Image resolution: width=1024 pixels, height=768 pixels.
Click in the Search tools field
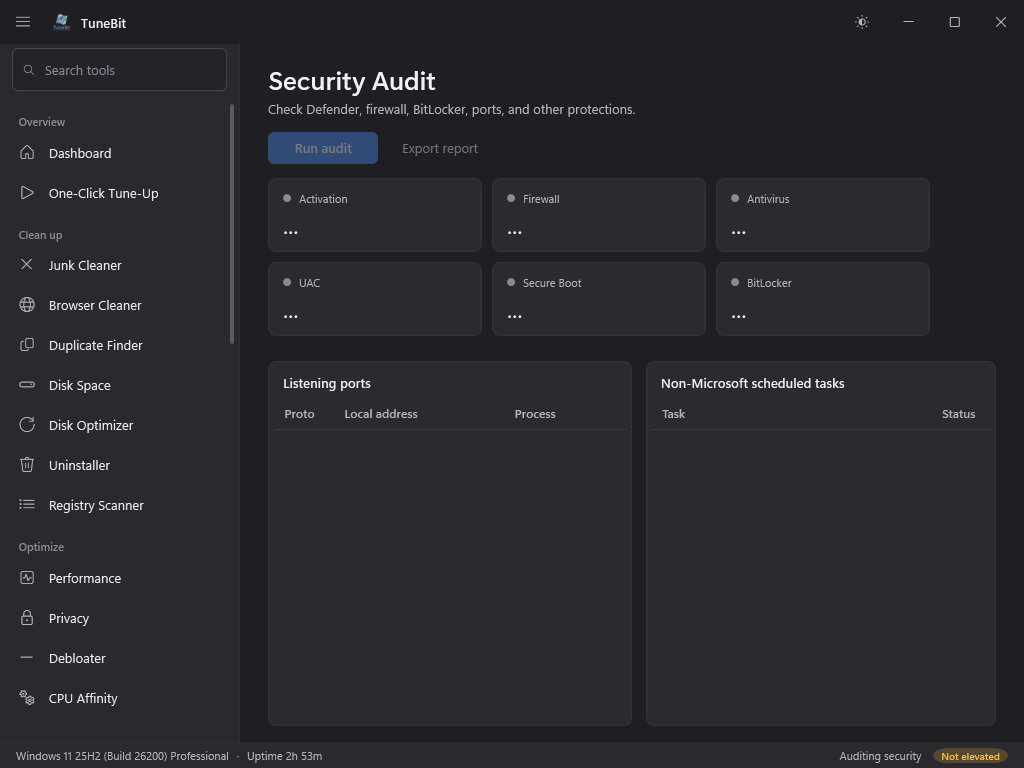(120, 70)
